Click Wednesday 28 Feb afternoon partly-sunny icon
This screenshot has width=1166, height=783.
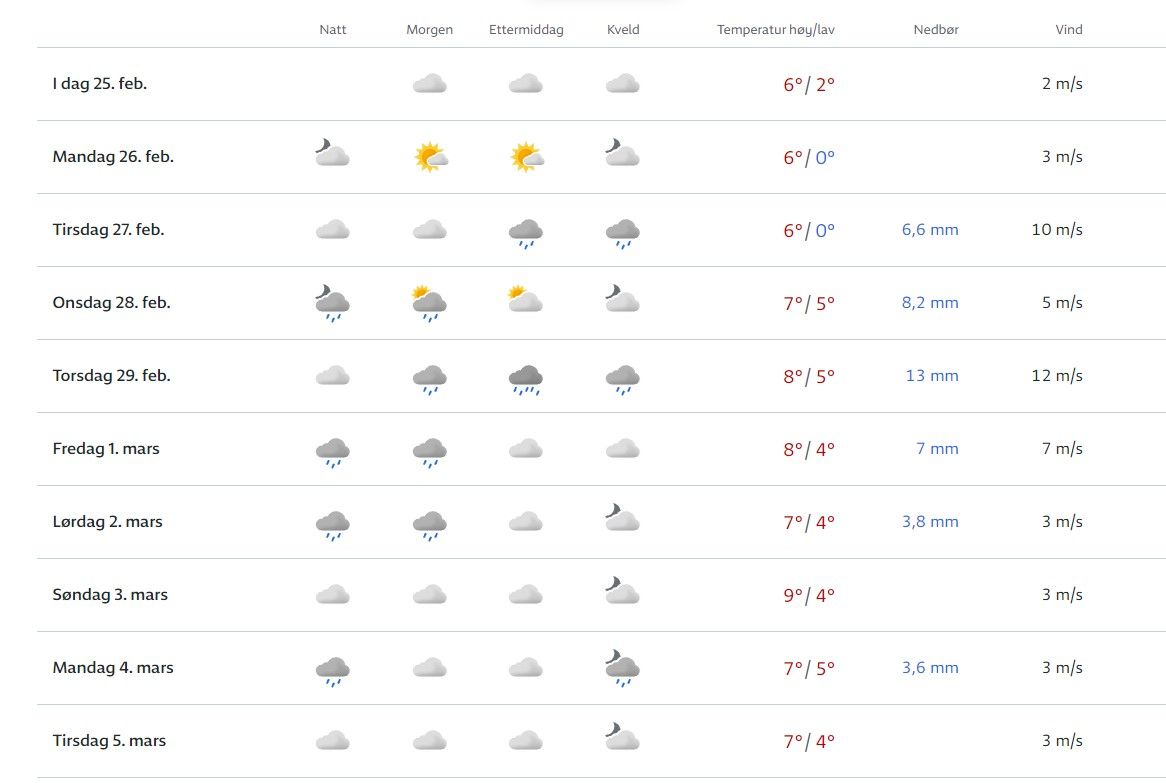[x=526, y=301]
